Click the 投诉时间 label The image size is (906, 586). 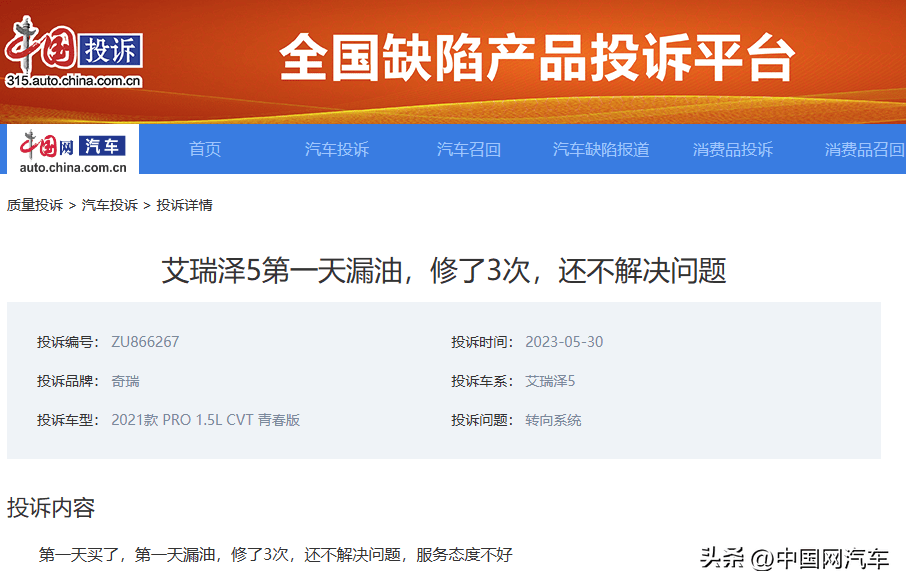coord(482,342)
